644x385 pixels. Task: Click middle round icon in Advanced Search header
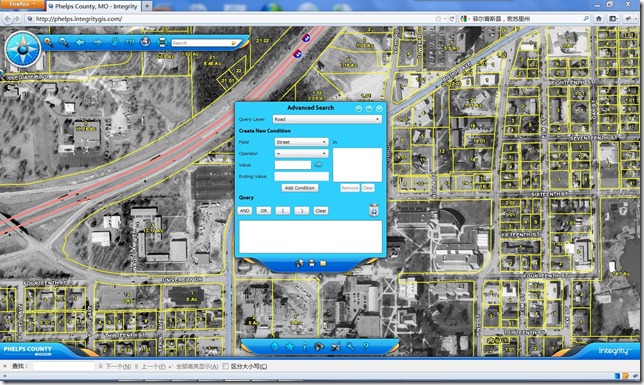(x=369, y=108)
